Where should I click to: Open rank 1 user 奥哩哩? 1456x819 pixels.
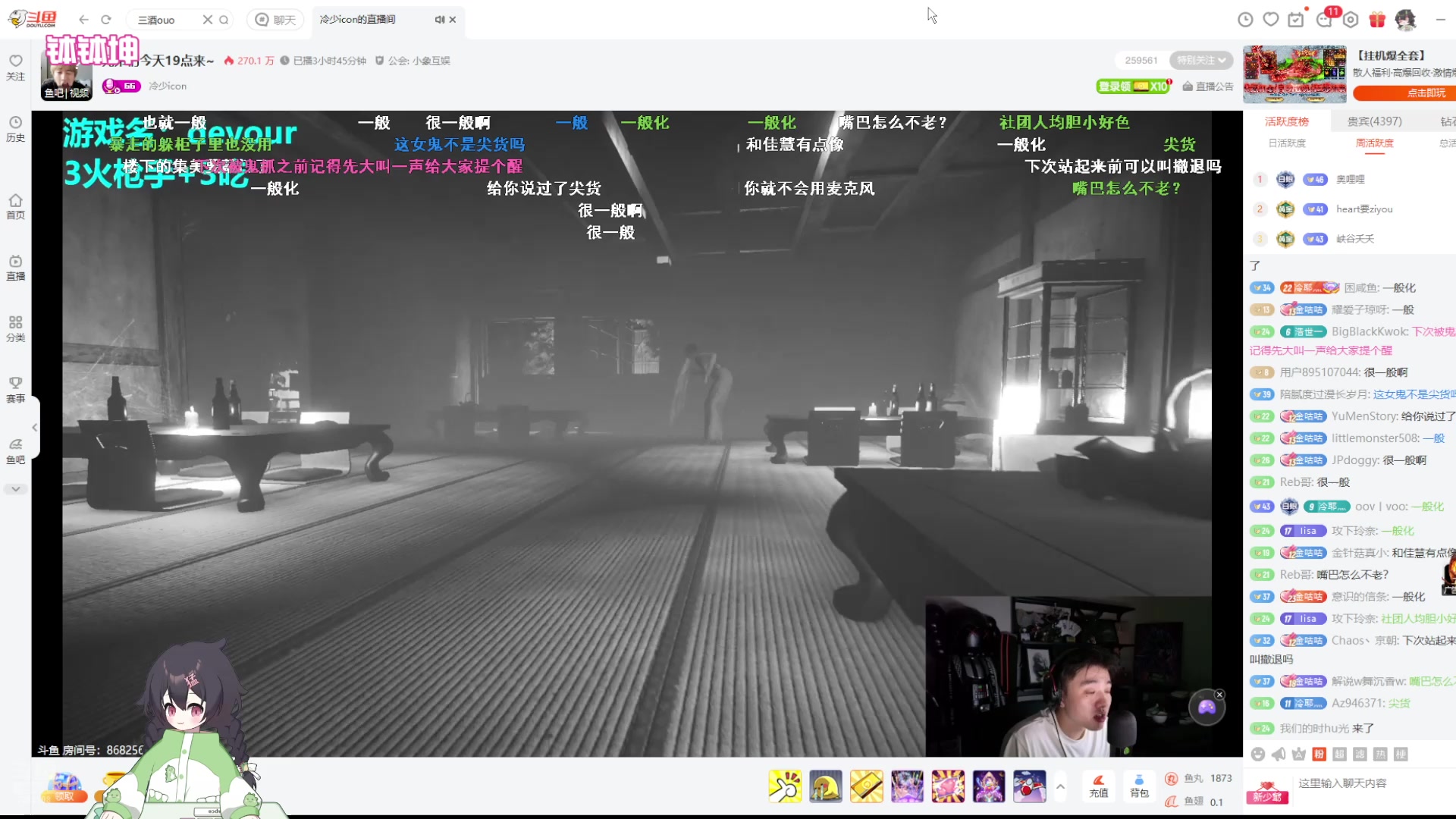(x=1351, y=180)
